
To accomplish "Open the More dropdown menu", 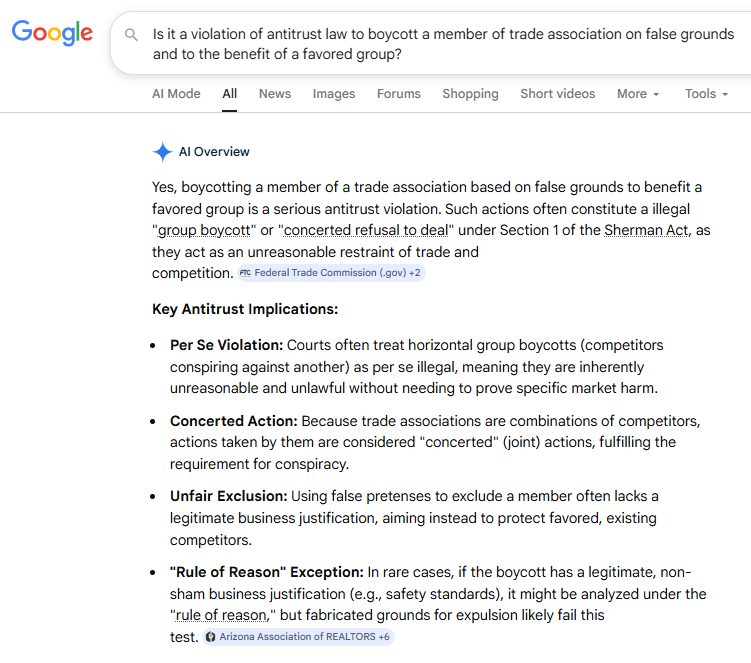I will (x=637, y=94).
